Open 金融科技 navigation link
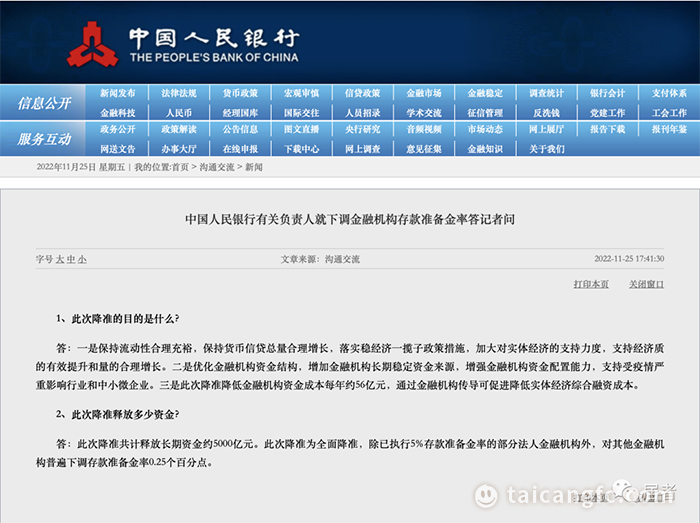This screenshot has height=523, width=700. click(117, 113)
